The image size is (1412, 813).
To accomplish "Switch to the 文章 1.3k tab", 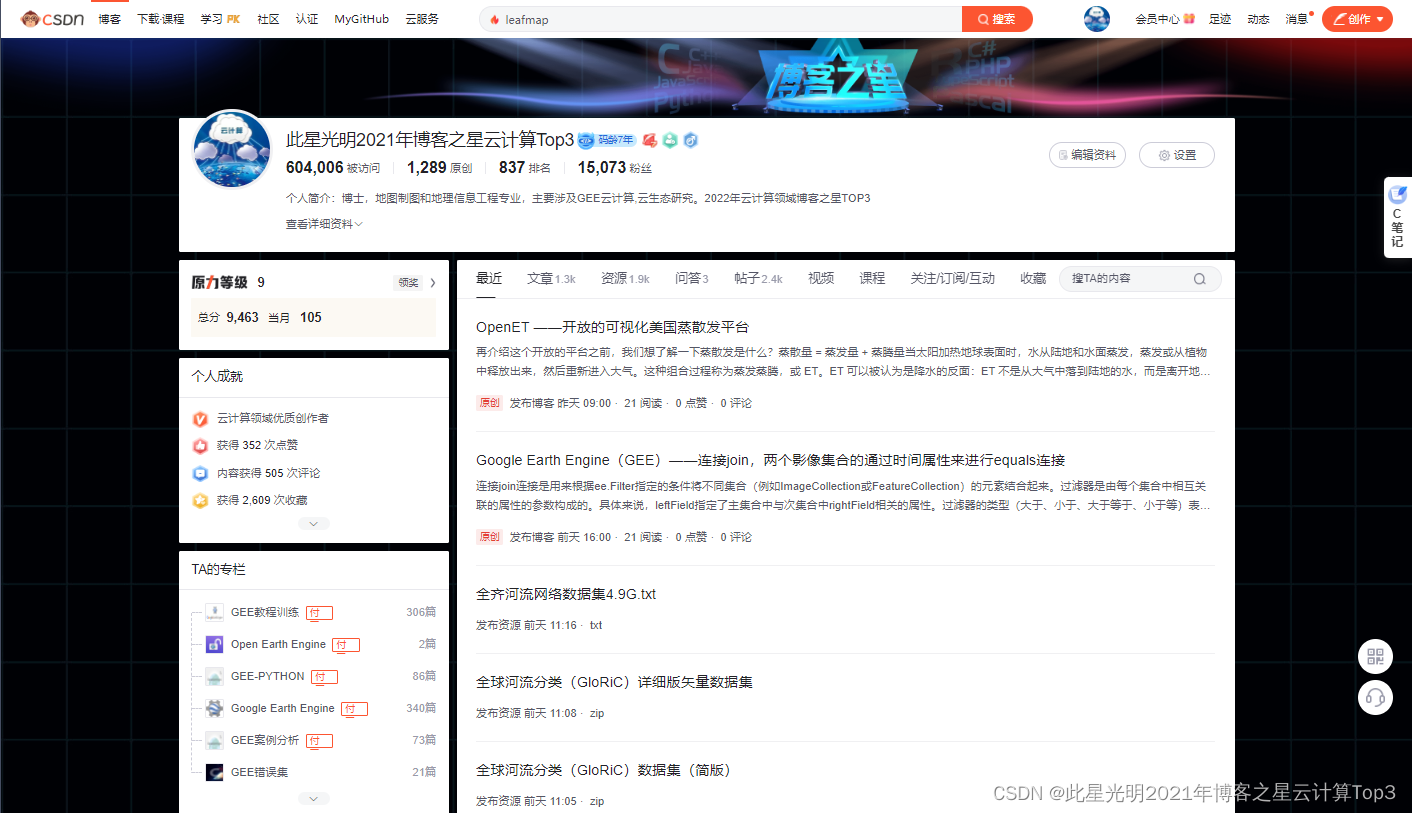I will pyautogui.click(x=551, y=278).
